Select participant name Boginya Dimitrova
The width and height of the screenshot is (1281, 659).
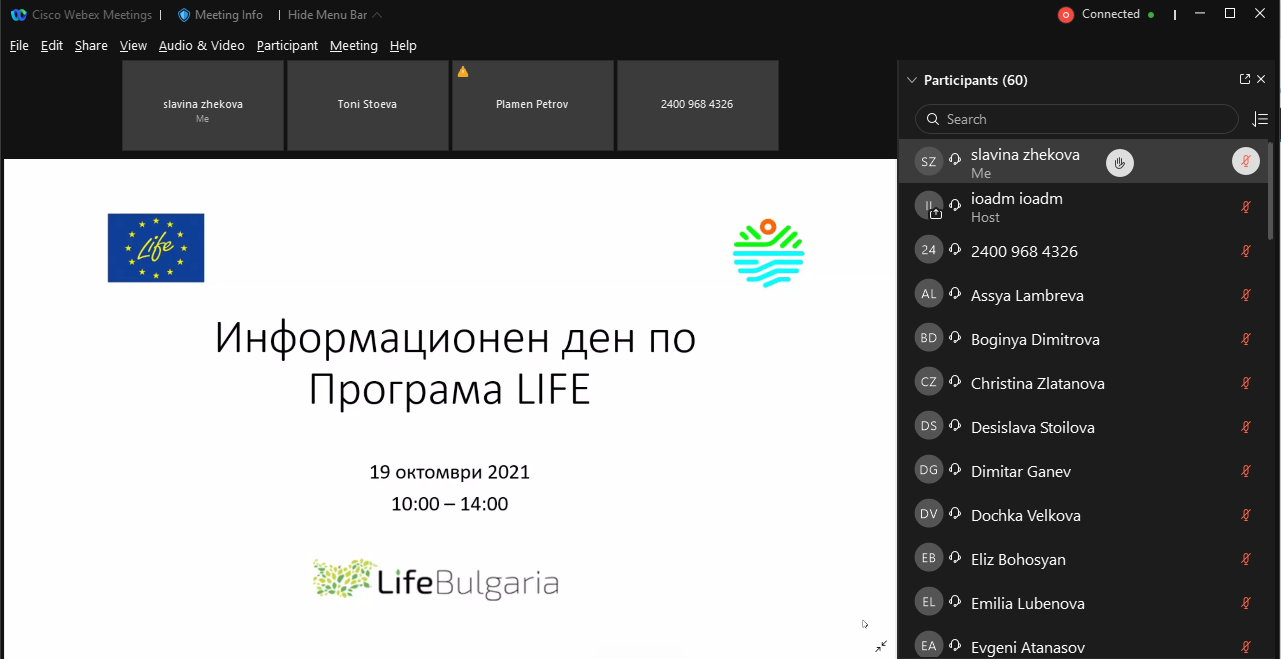coord(1035,339)
